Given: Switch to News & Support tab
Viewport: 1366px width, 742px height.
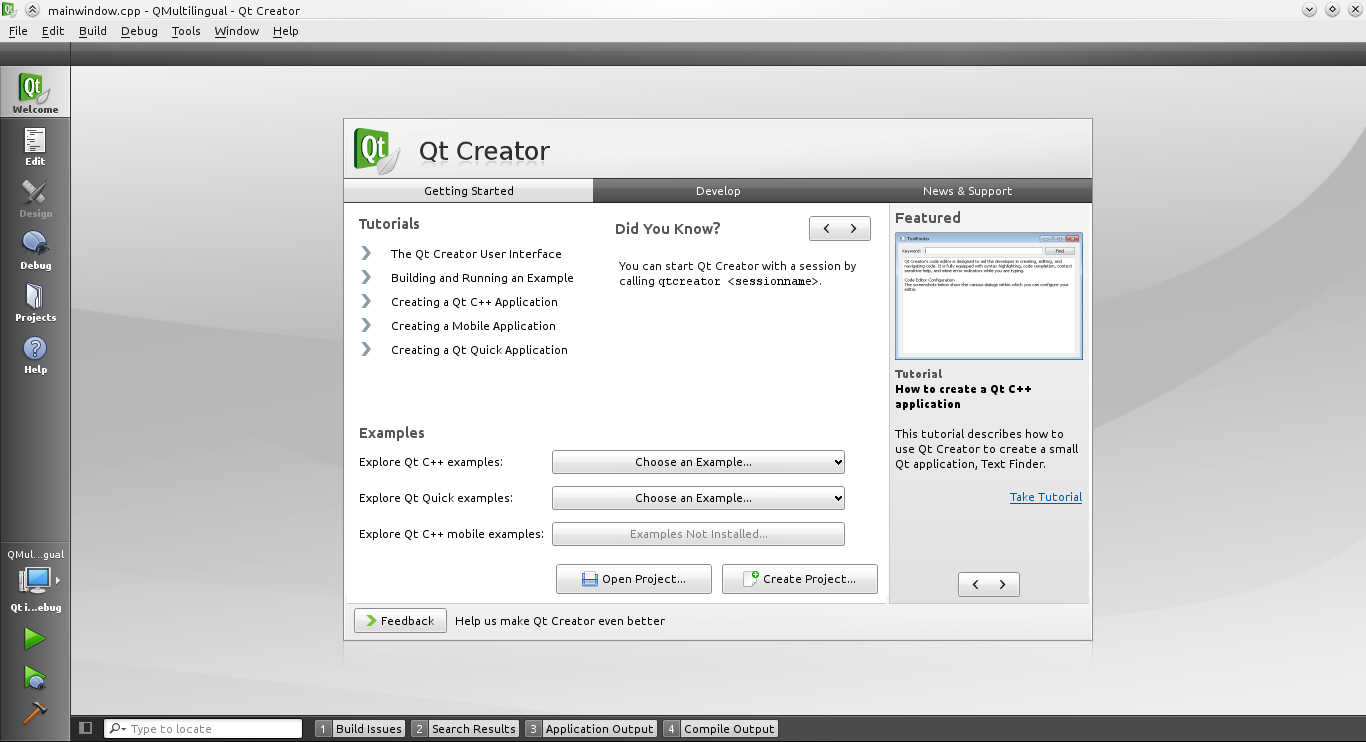Looking at the screenshot, I should [x=967, y=191].
